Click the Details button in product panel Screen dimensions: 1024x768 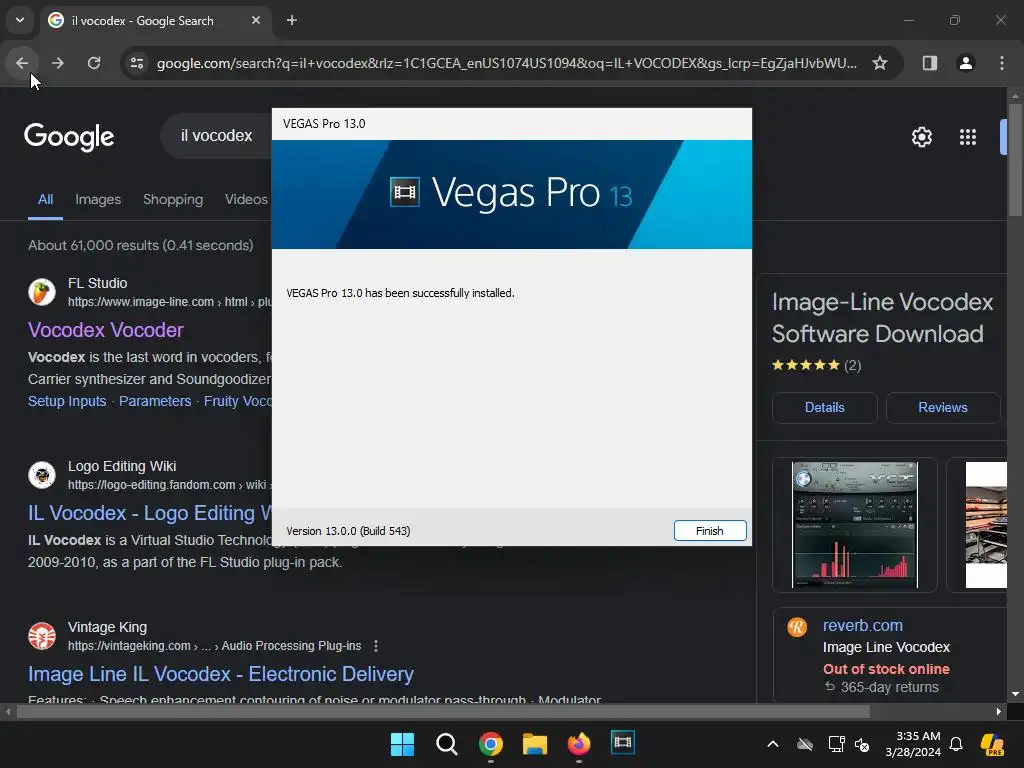825,408
